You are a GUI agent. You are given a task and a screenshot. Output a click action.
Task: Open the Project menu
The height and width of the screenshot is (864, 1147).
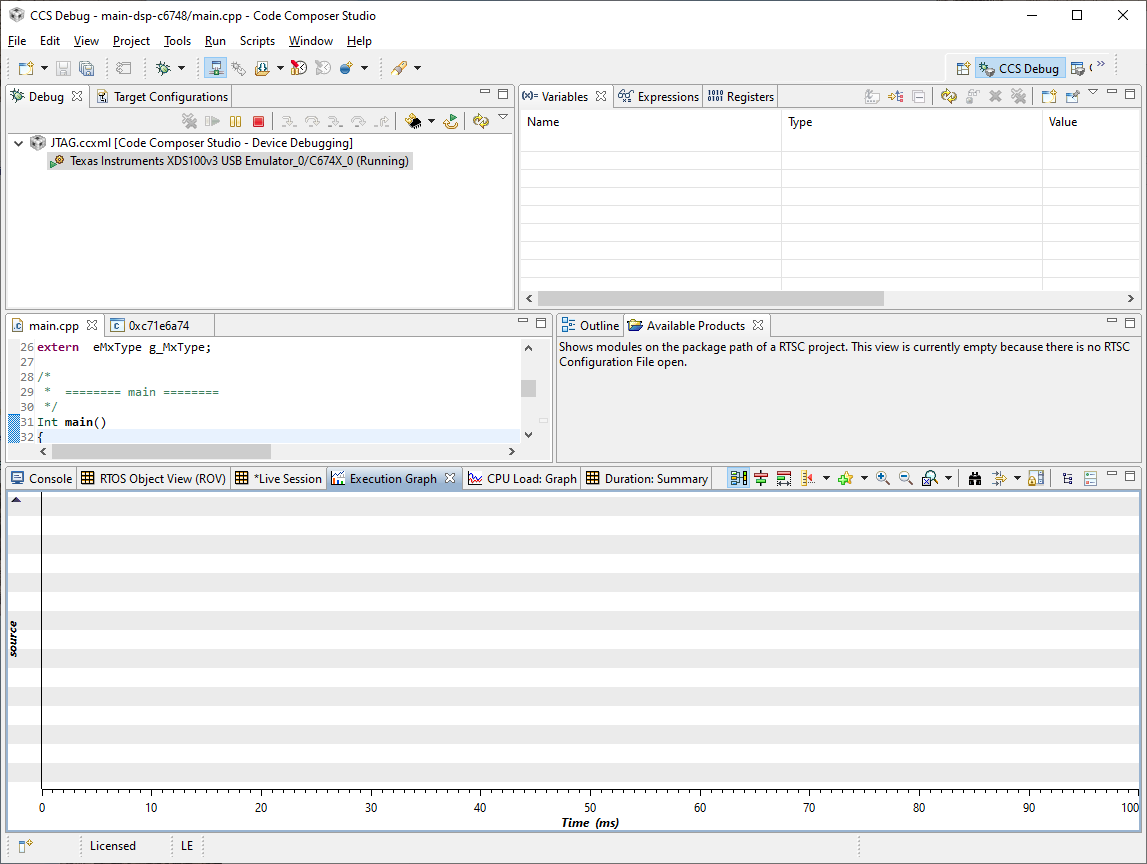(131, 41)
